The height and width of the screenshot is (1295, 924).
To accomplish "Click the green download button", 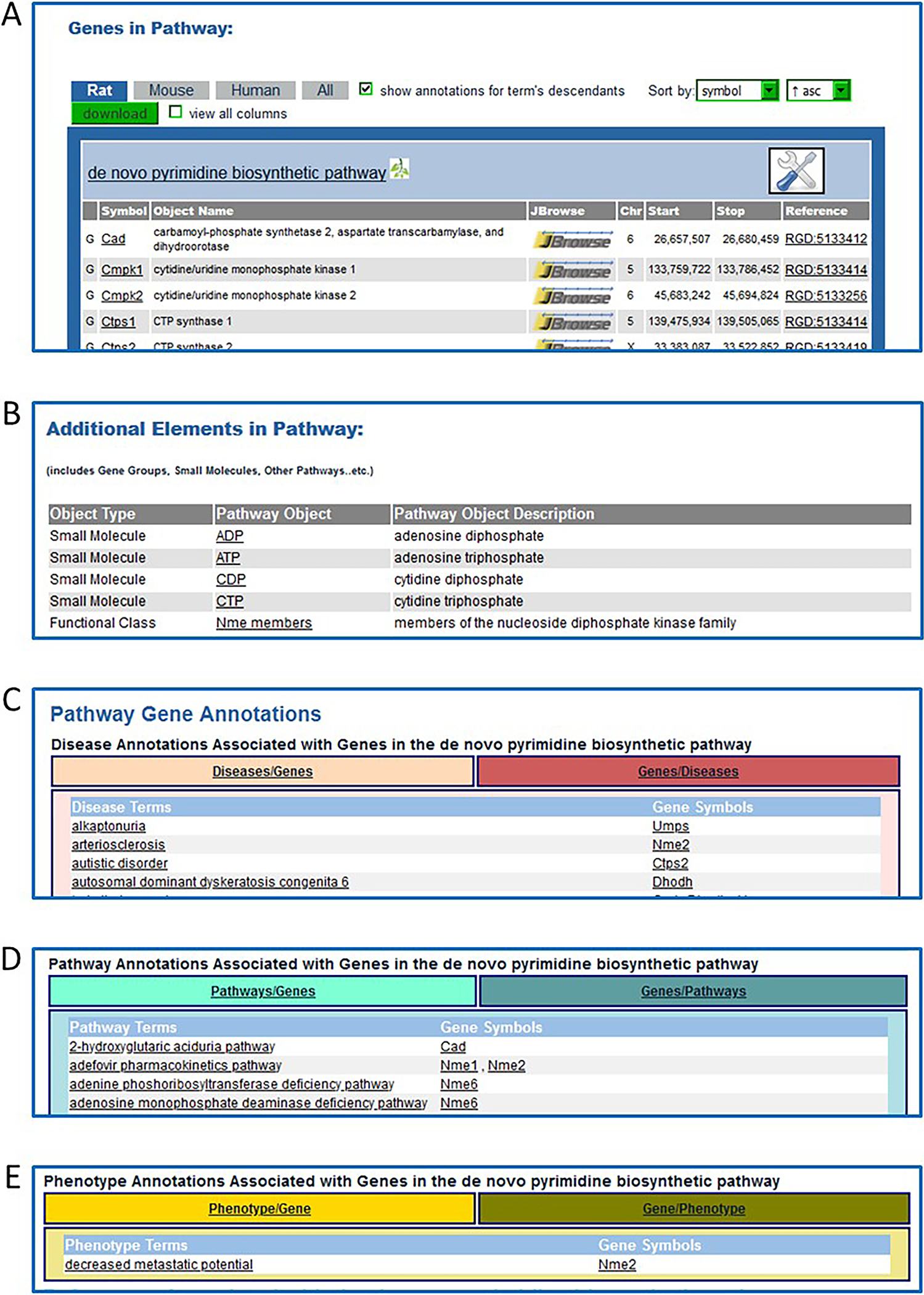I will [x=115, y=113].
